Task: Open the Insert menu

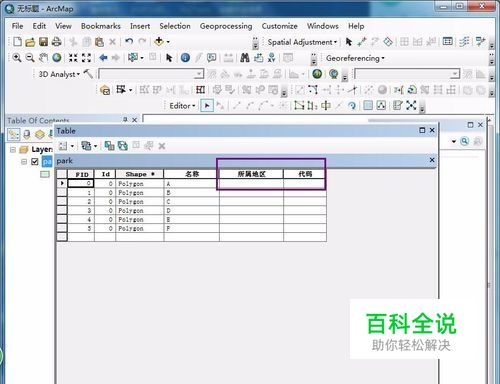Action: pos(140,26)
